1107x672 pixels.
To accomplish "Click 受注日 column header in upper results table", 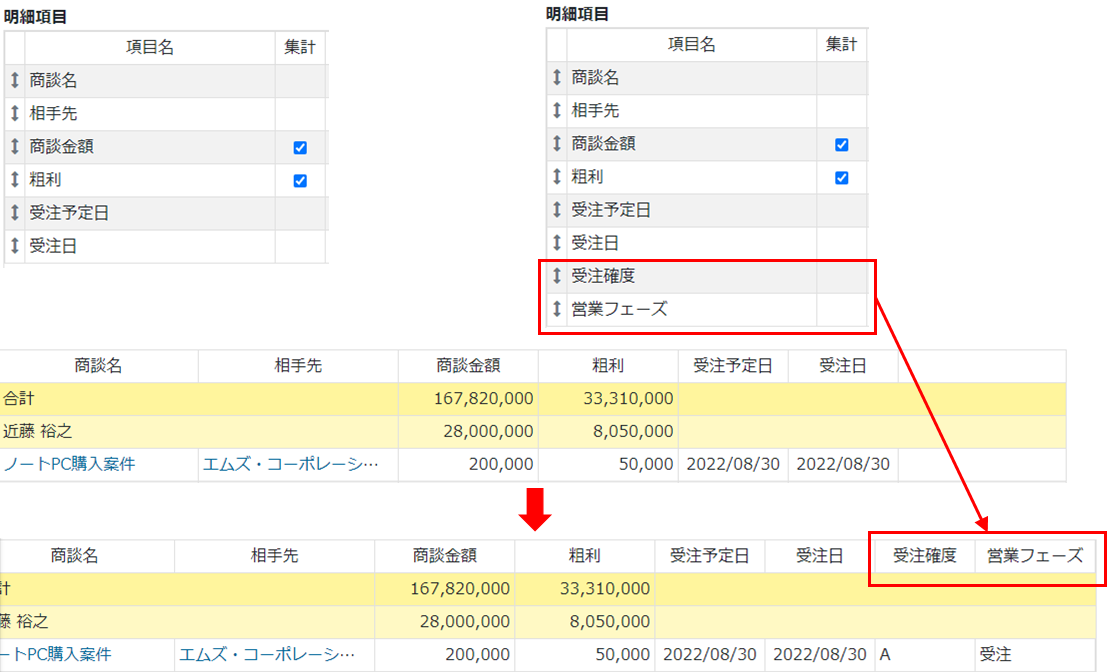I will (x=843, y=366).
